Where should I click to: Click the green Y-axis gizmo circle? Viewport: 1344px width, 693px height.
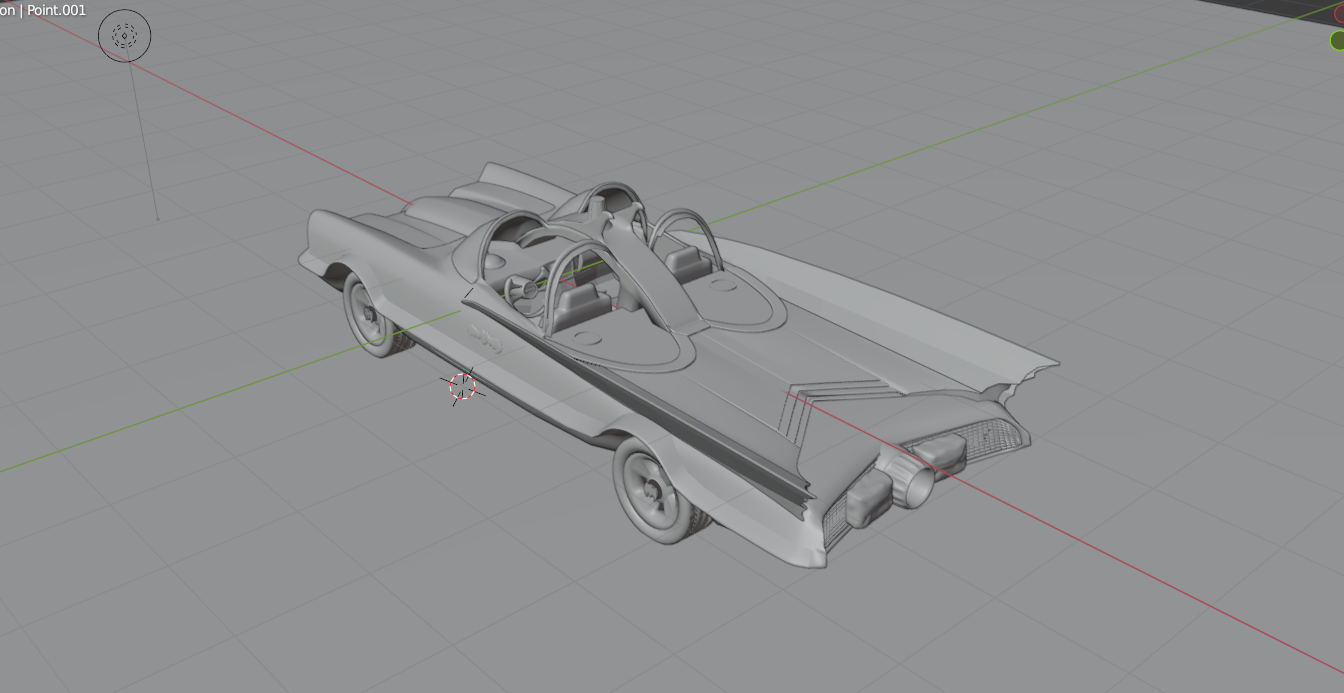[x=1337, y=40]
